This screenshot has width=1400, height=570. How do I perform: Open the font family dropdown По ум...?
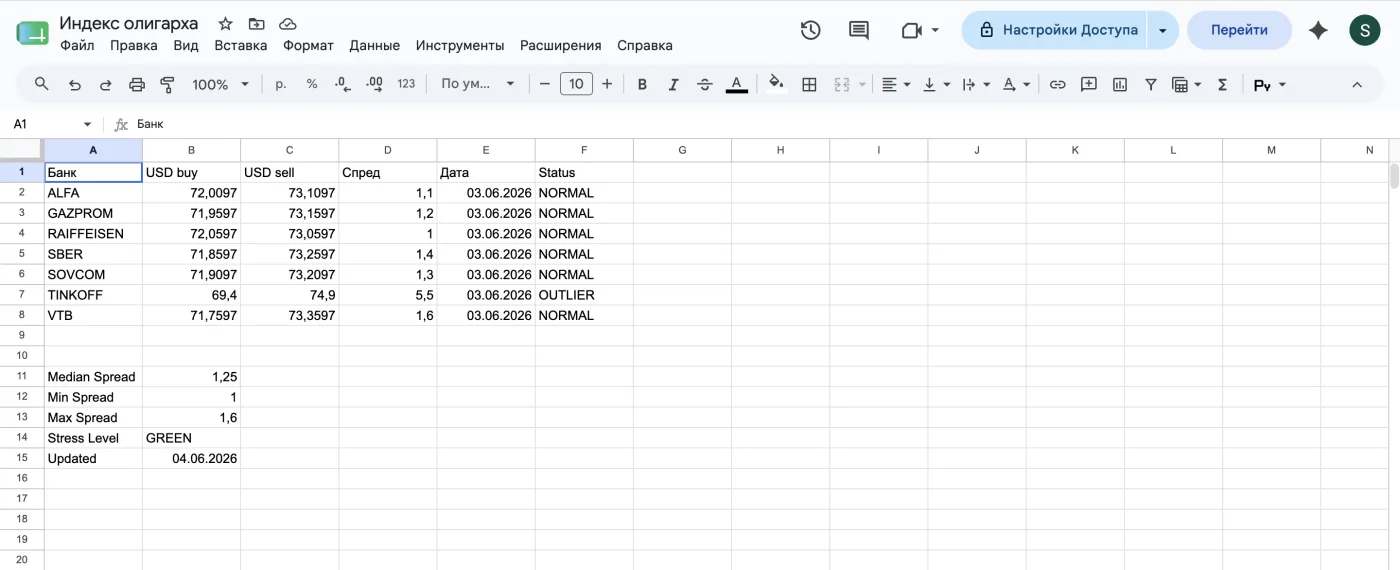(x=478, y=84)
